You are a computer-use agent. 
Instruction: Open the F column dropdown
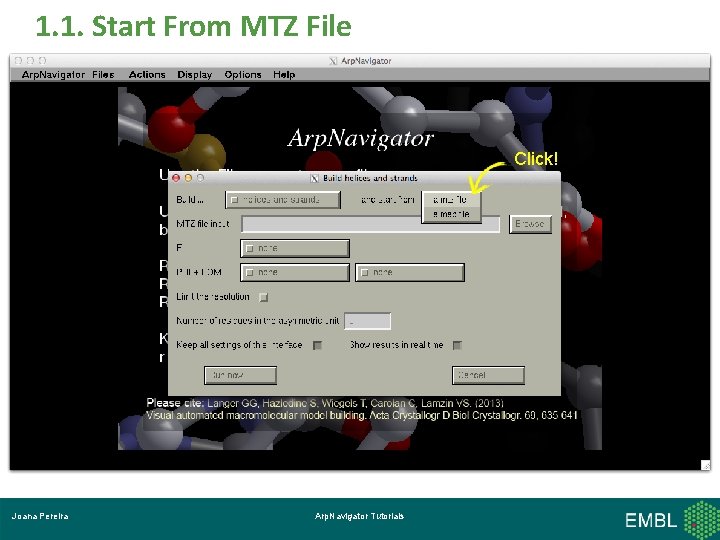[295, 248]
